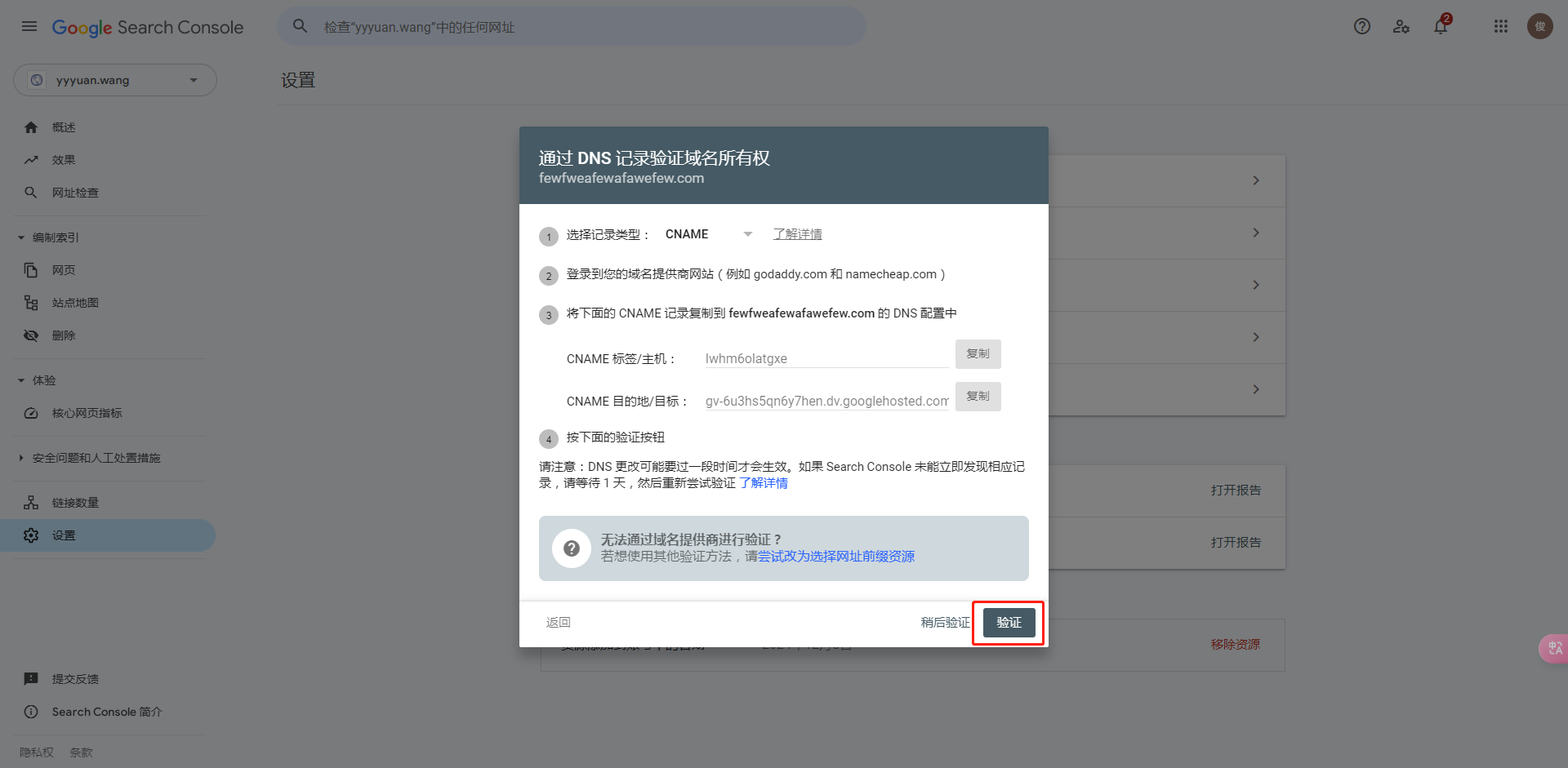Viewport: 1568px width, 768px height.
Task: Click the CNAME 目的地/目标 field
Action: click(x=826, y=401)
